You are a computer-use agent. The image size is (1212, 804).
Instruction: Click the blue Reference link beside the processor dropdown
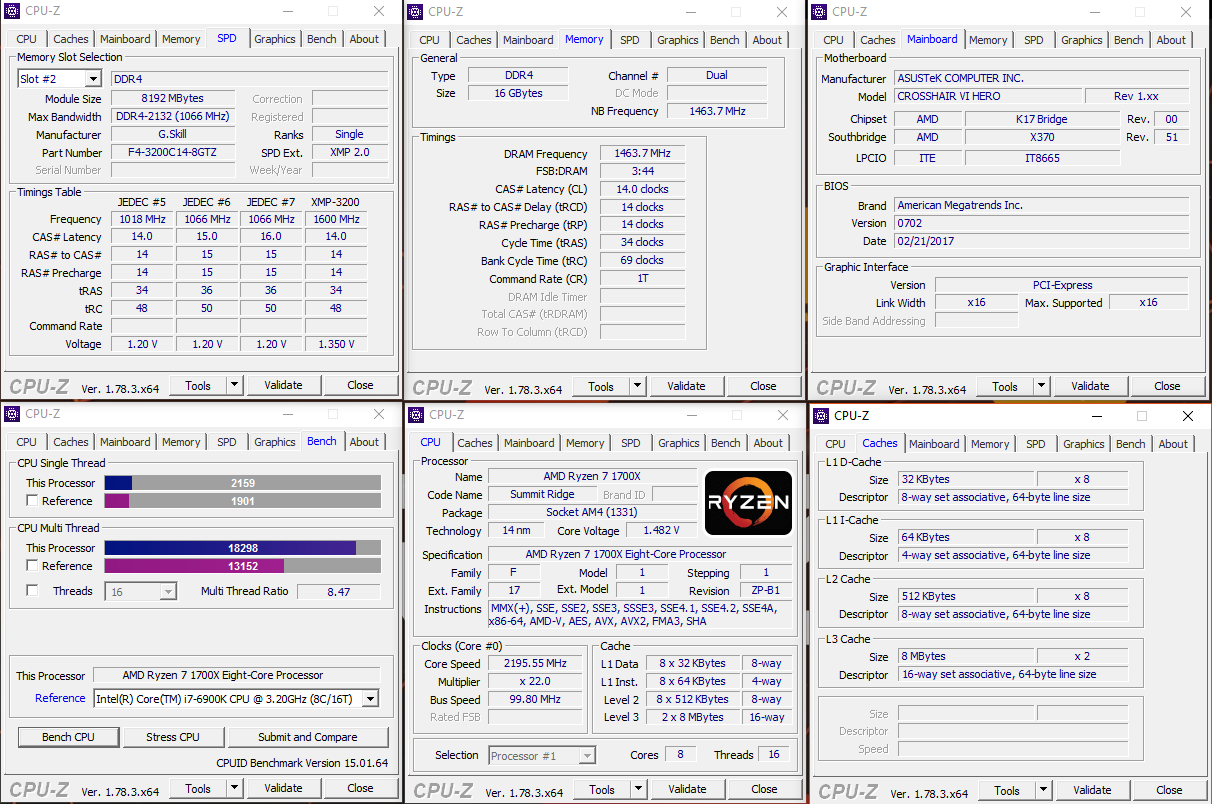(x=60, y=698)
